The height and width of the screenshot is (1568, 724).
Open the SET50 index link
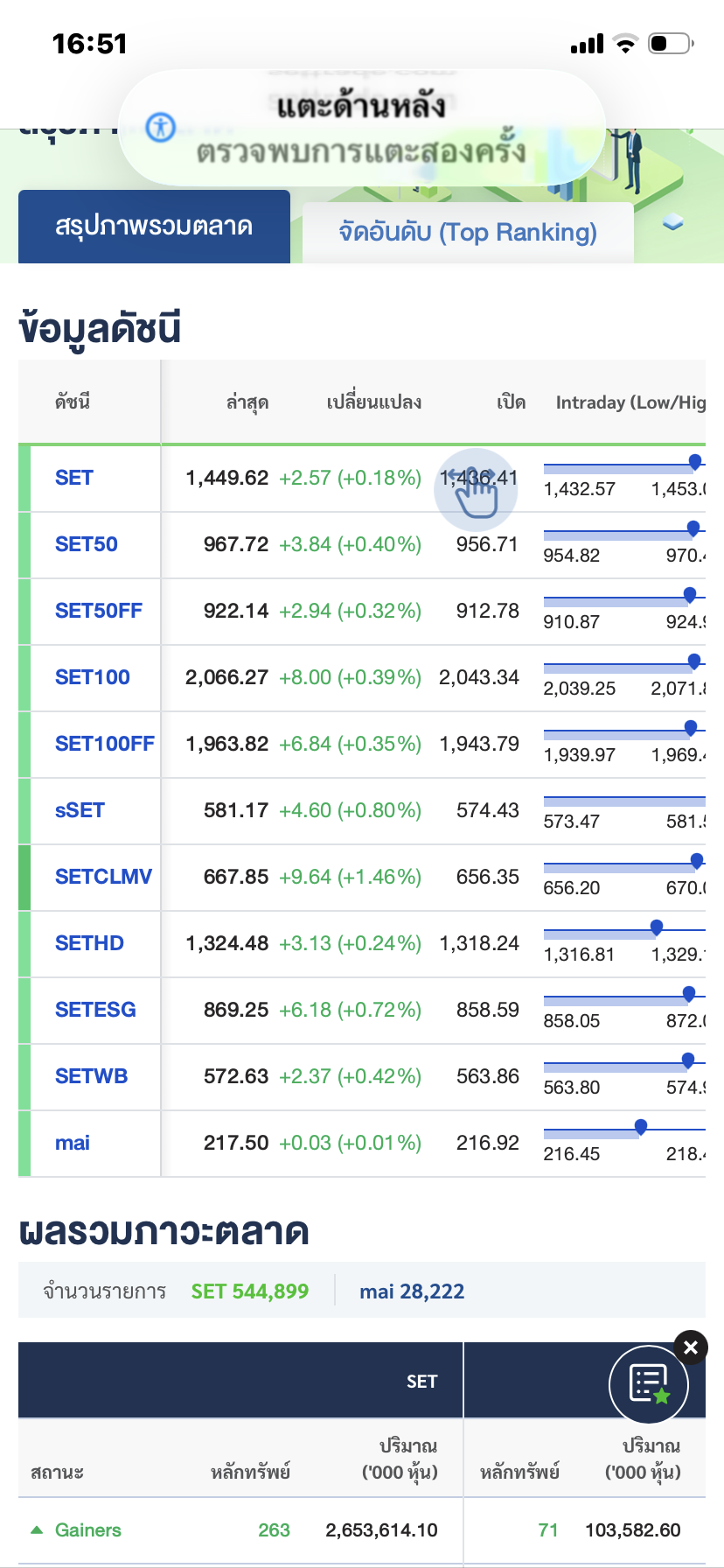point(87,544)
